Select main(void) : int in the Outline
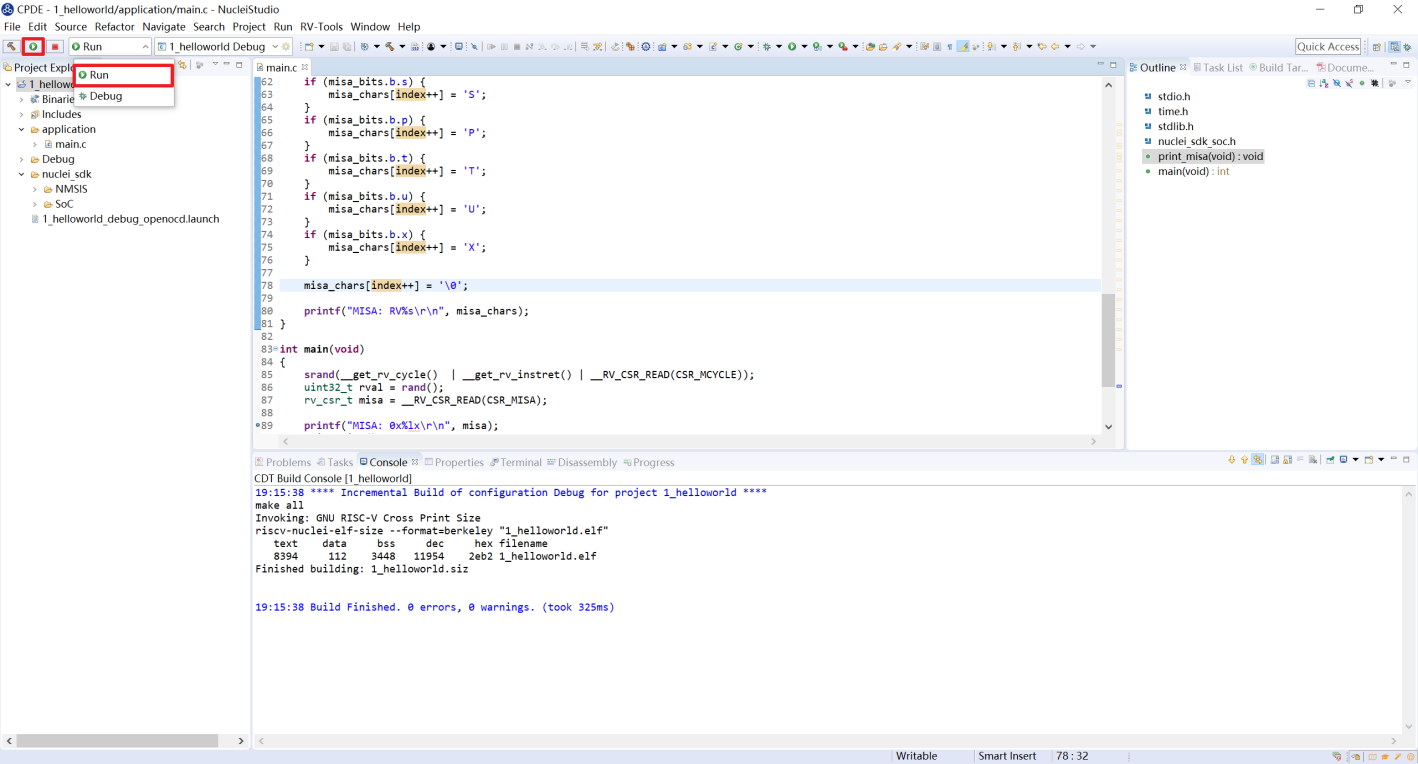1418x764 pixels. point(1193,171)
